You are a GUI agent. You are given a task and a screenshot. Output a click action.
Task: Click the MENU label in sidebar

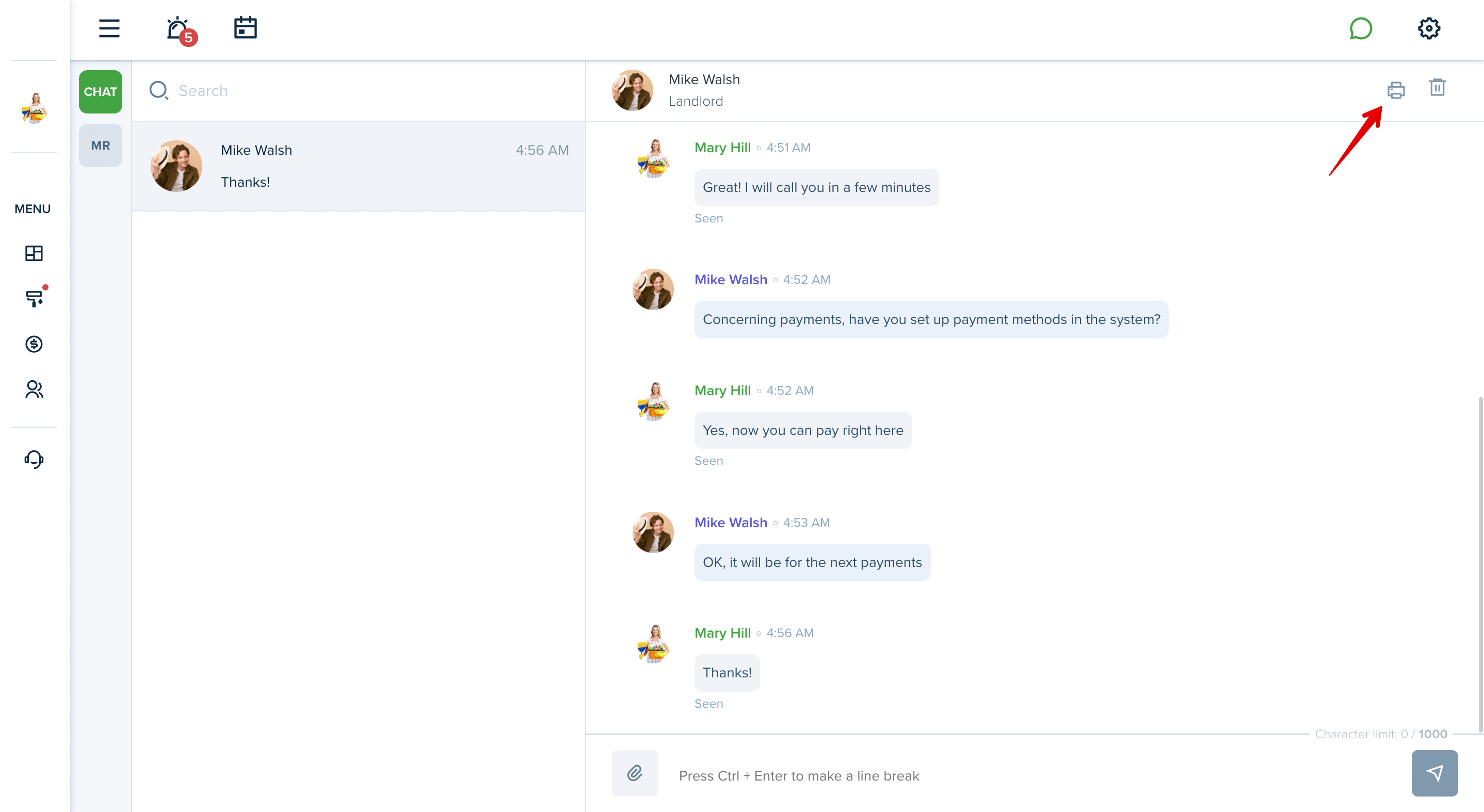click(x=33, y=209)
